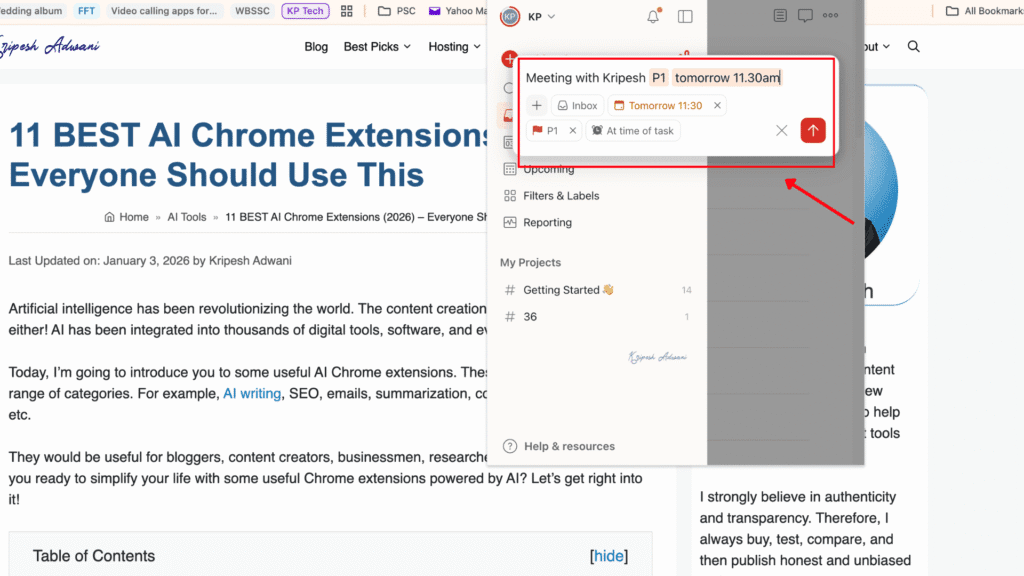
Task: Open All Bookmarks folder
Action: point(985,11)
